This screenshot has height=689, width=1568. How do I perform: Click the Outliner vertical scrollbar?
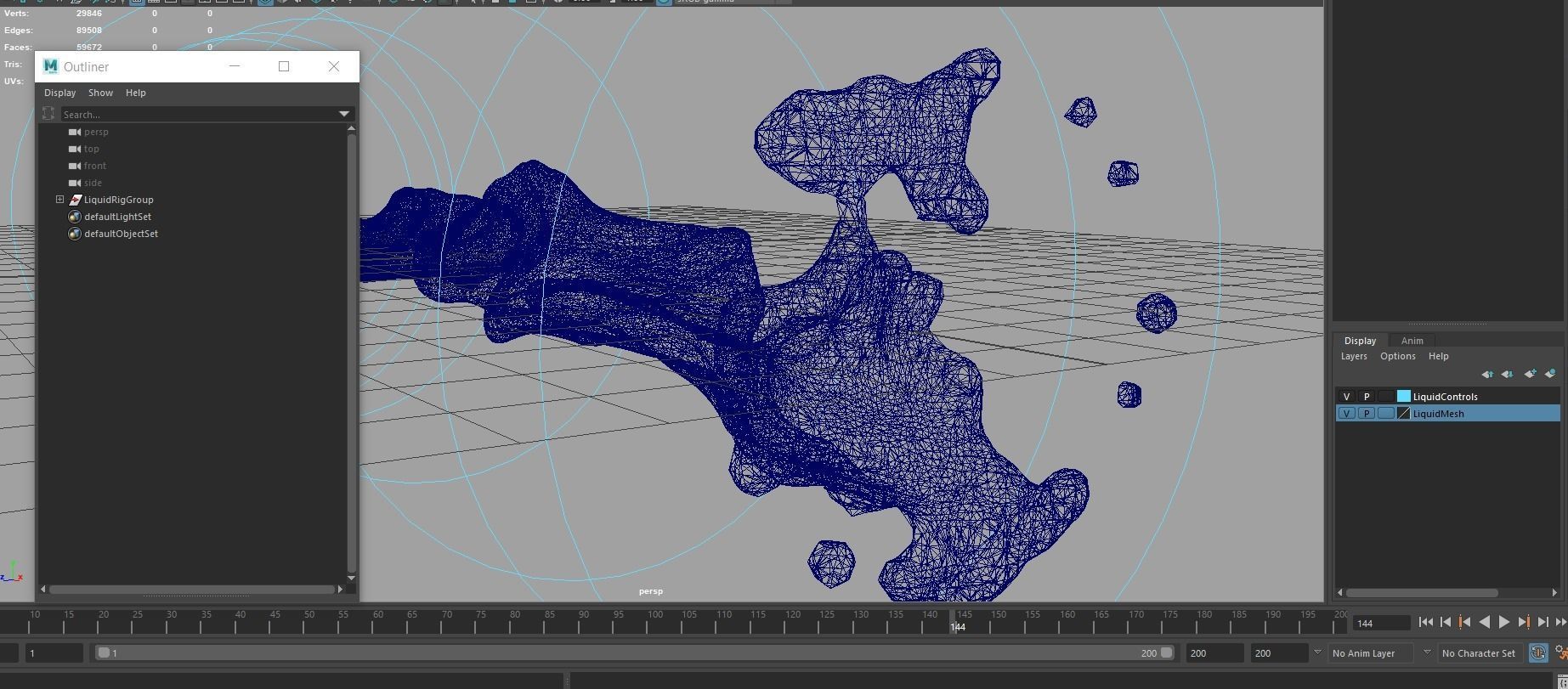(x=351, y=353)
